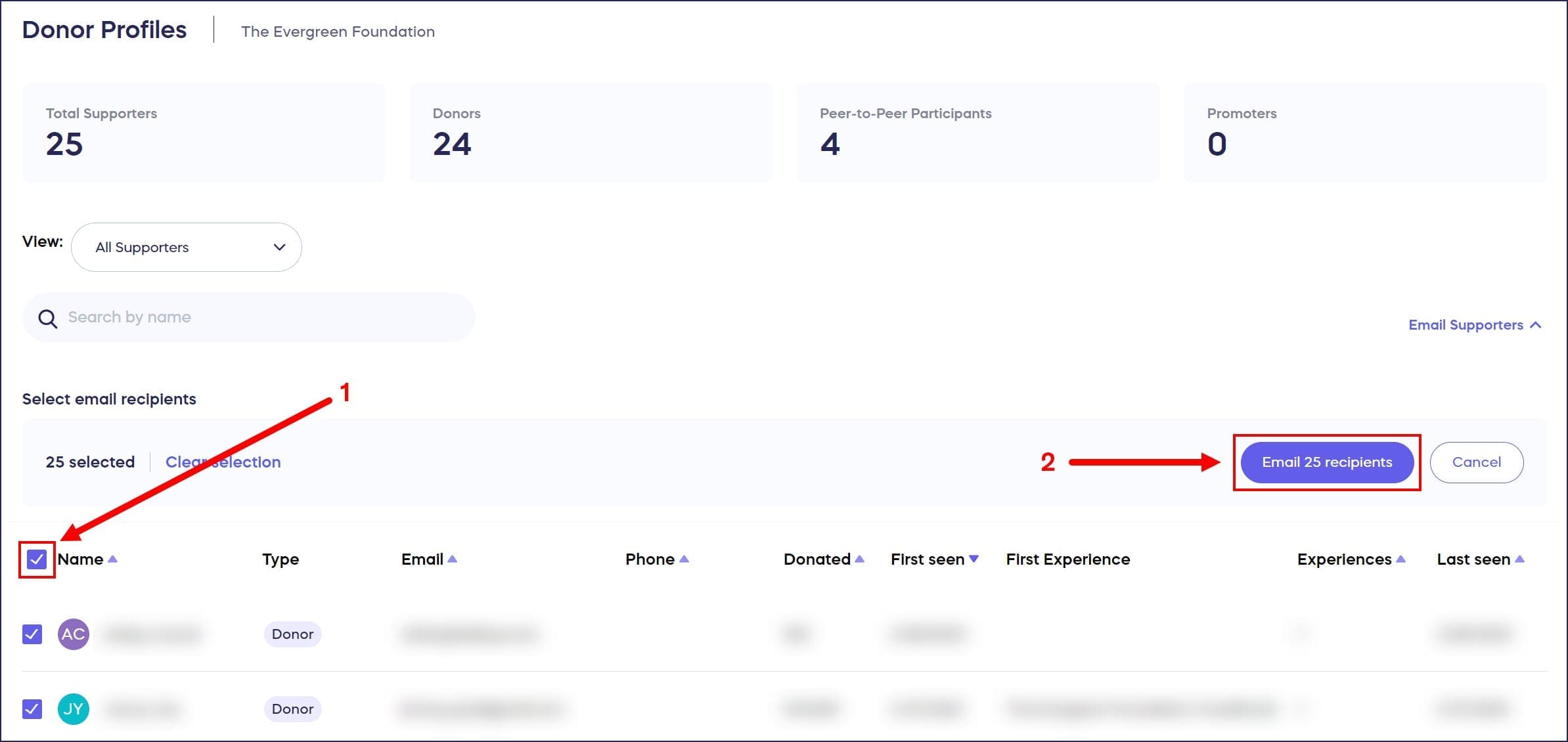Toggle the select-all checkbox in header

pos(37,559)
